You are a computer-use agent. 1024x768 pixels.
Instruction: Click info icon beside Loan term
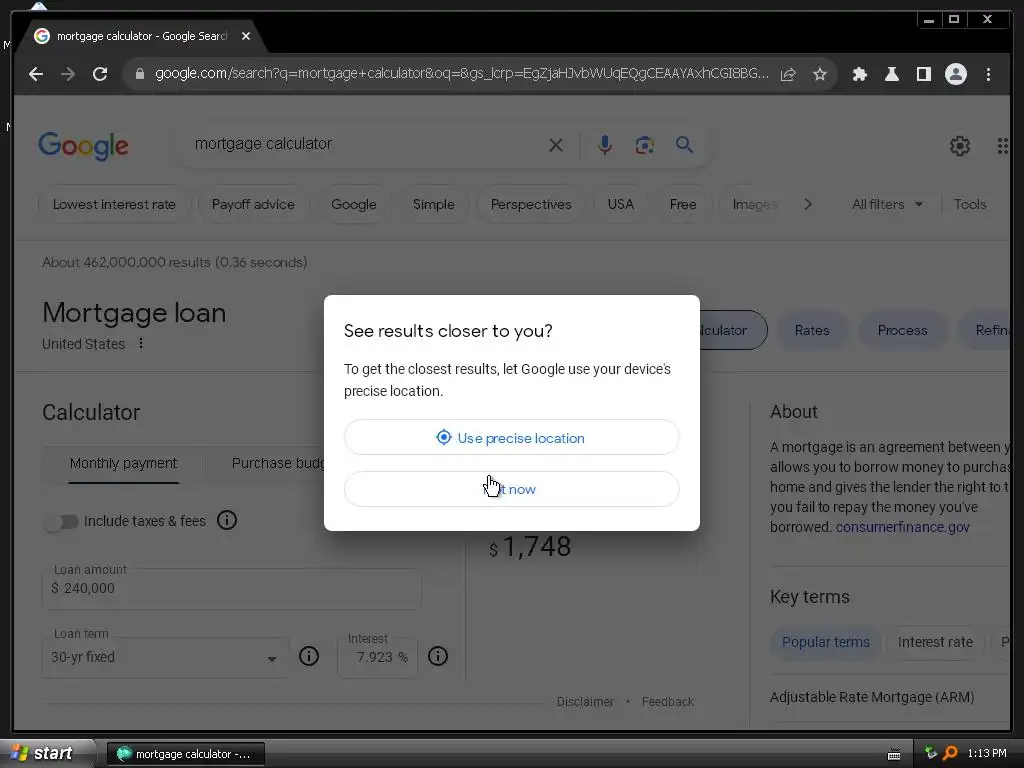point(309,656)
